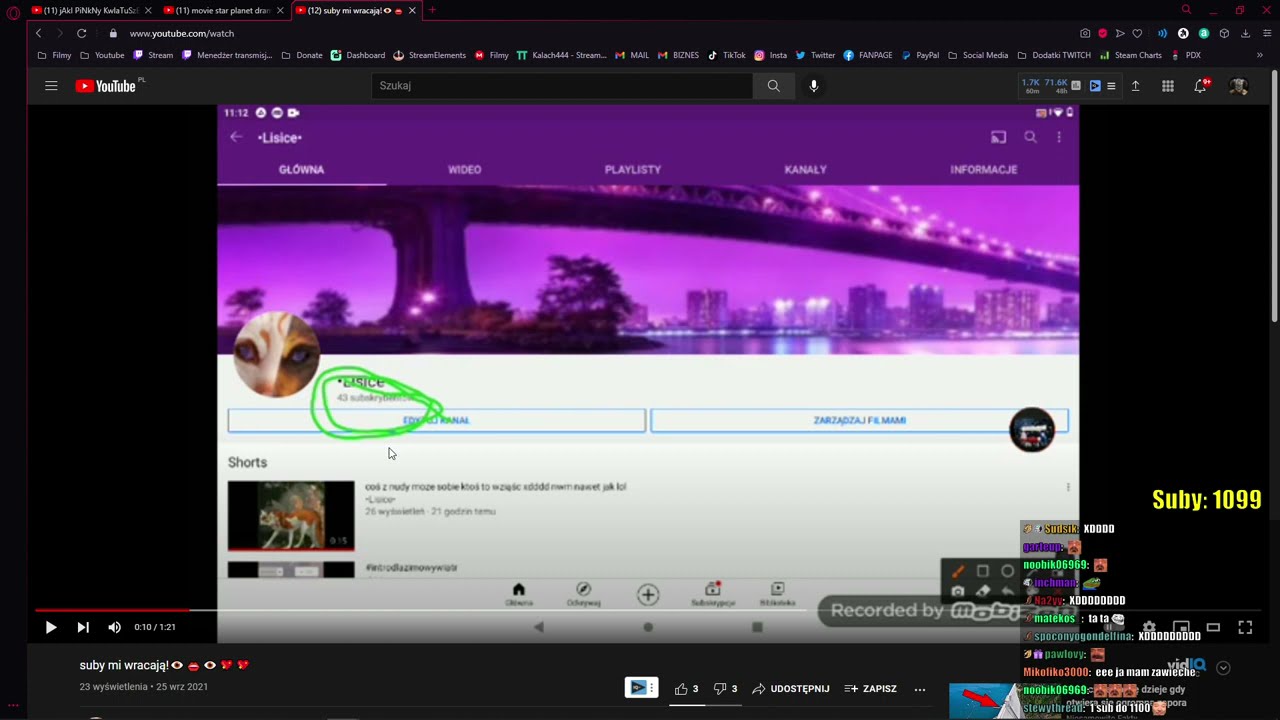Open the Dashboard bookmark
Screen dimensions: 1280x720
[x=358, y=55]
